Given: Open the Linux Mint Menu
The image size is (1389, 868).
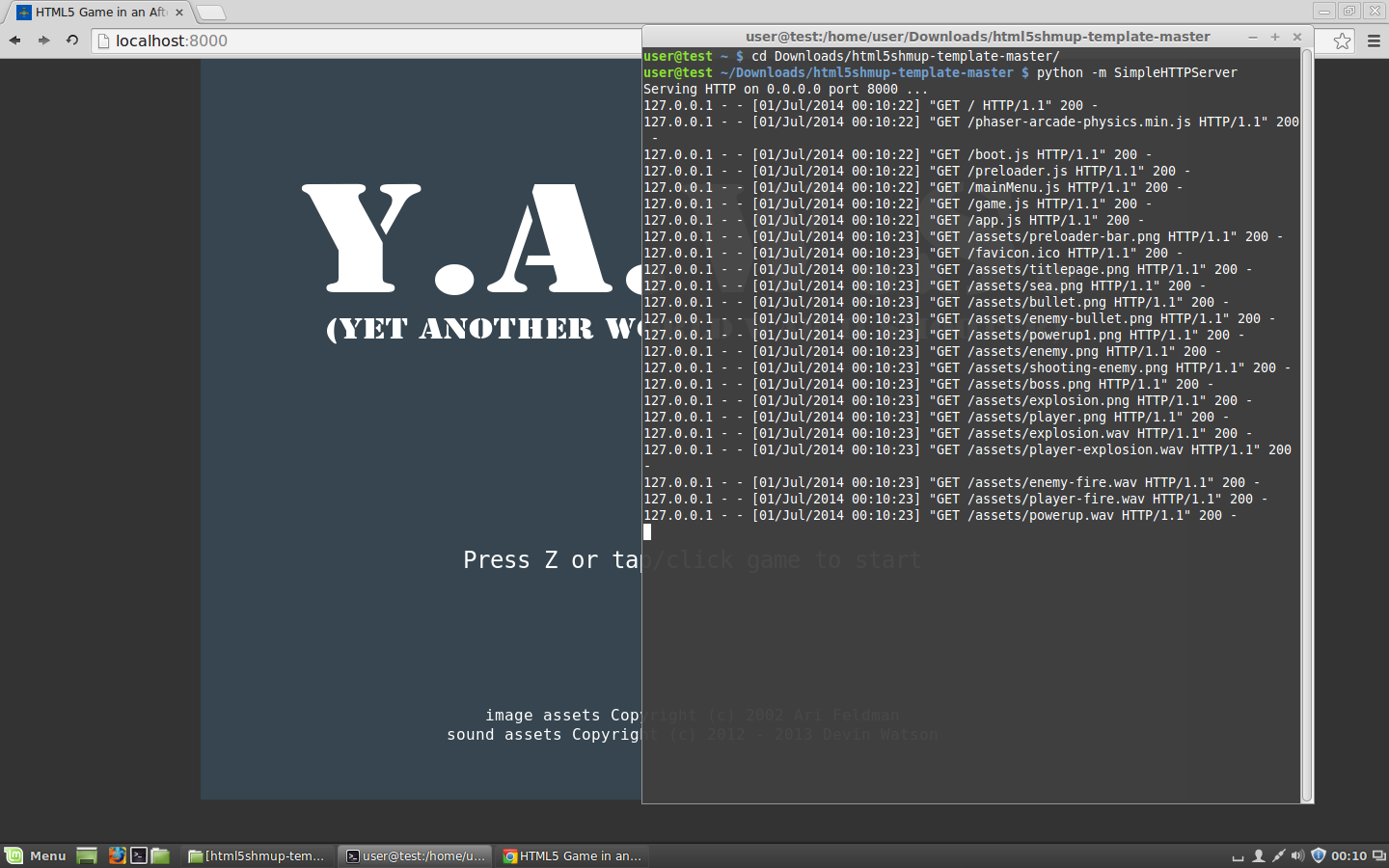Looking at the screenshot, I should (x=36, y=855).
